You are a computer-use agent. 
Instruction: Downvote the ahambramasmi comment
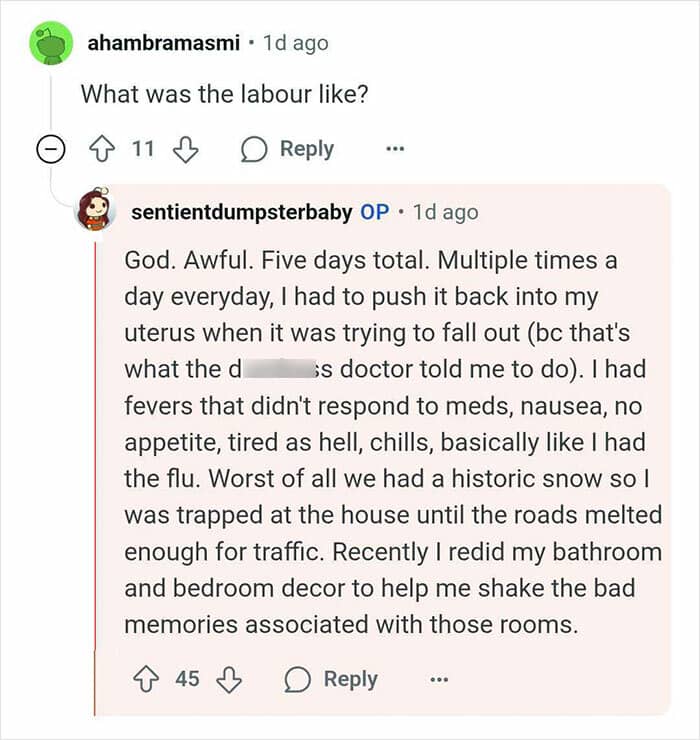click(184, 150)
